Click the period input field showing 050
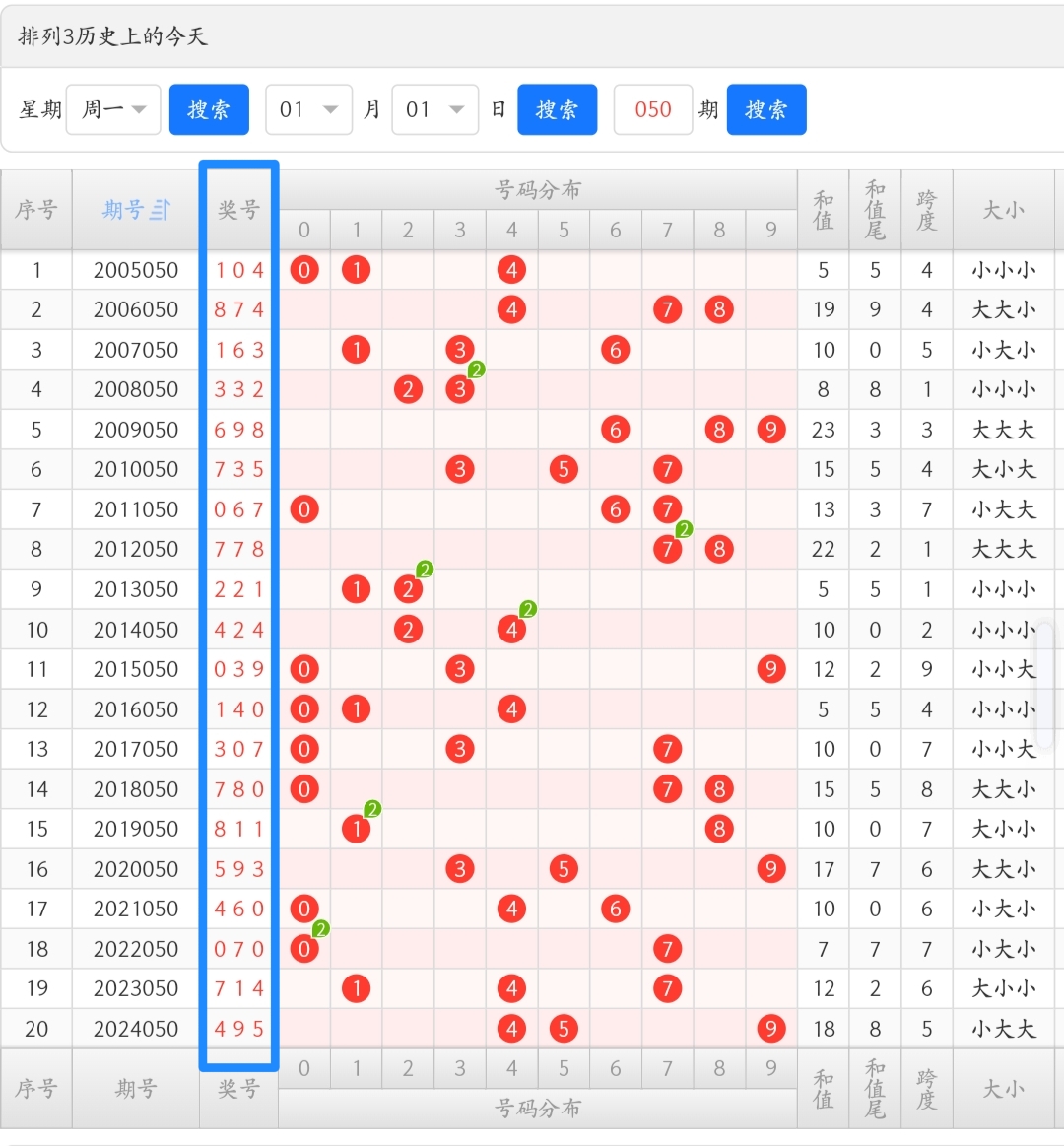This screenshot has height=1146, width=1064. pos(652,109)
